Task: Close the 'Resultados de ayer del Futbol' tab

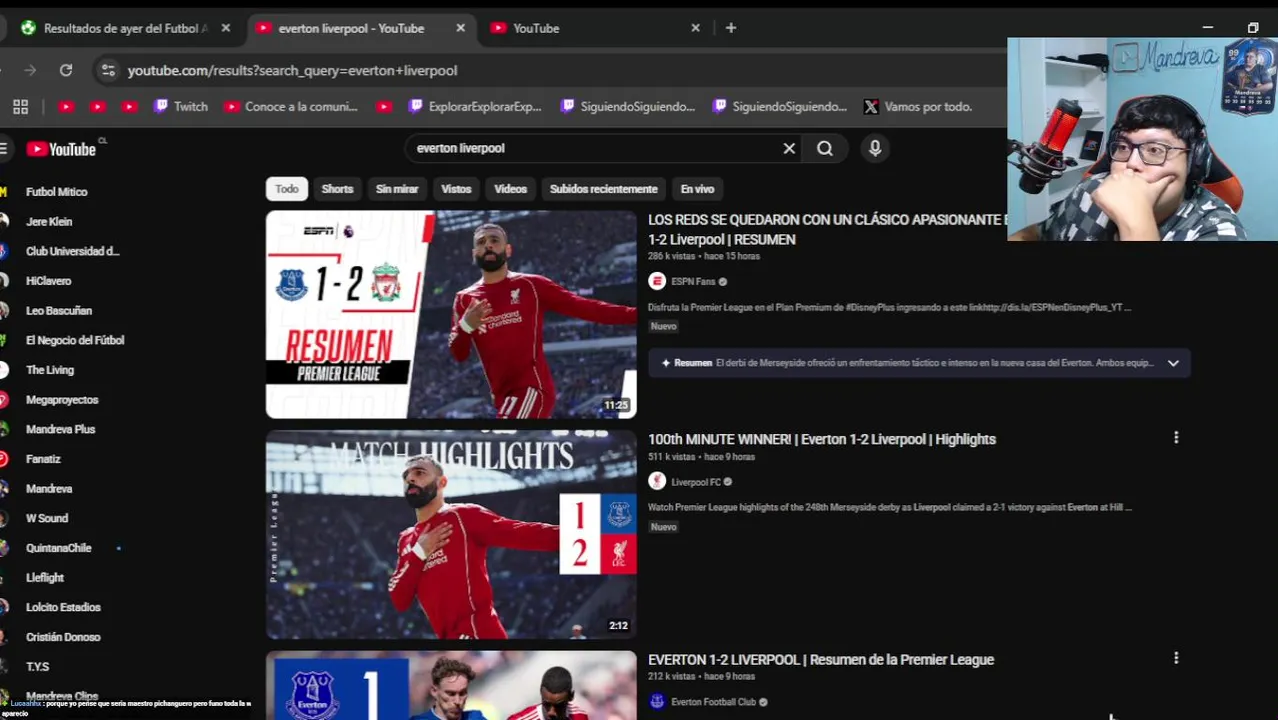Action: click(225, 28)
